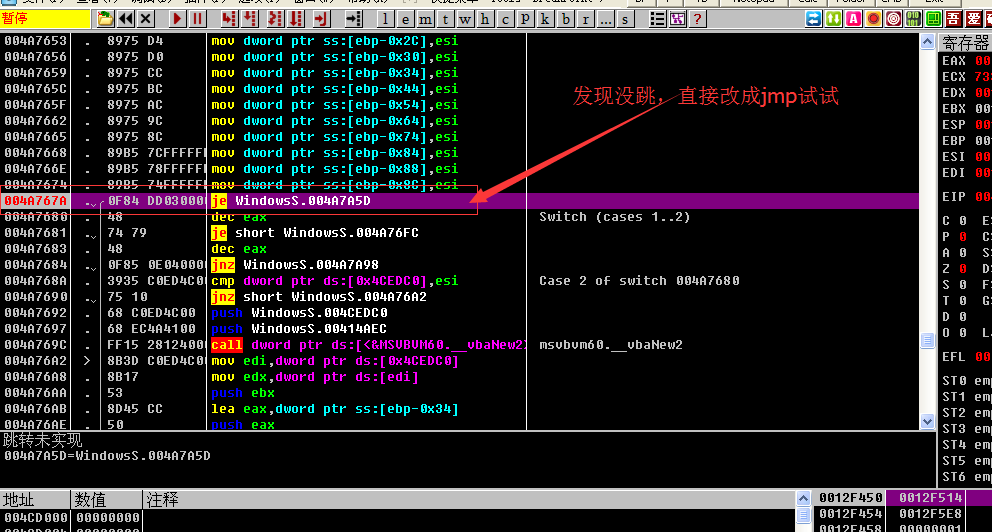Viewport: 992px width, 532px height.
Task: Select the Auxiliary flag A value
Action: [962, 252]
